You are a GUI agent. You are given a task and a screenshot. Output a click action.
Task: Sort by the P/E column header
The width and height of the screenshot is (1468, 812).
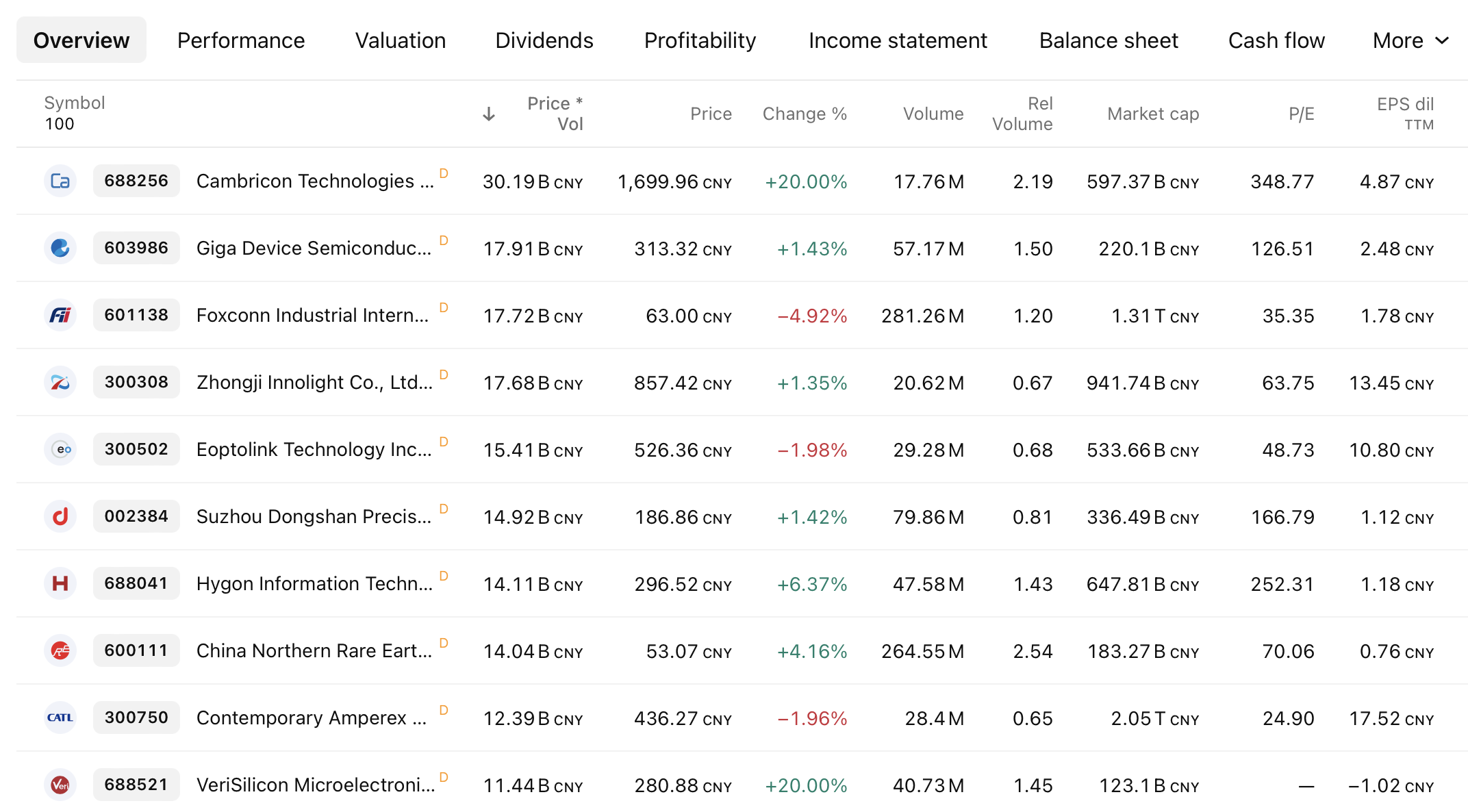pos(1301,114)
